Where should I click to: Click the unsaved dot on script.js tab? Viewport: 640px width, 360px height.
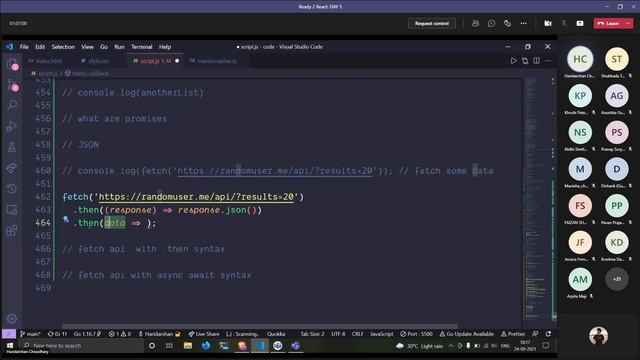[177, 61]
